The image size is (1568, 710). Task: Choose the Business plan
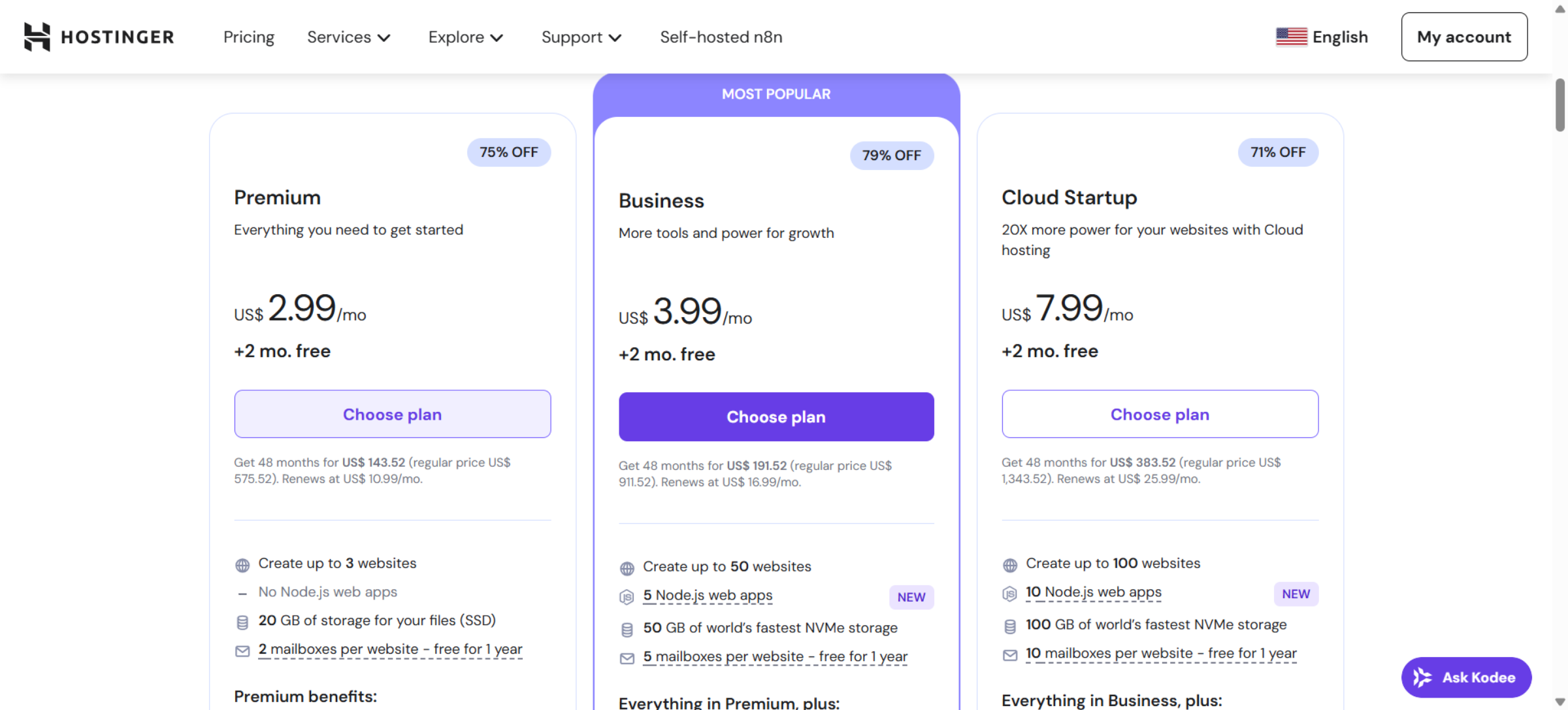[776, 416]
